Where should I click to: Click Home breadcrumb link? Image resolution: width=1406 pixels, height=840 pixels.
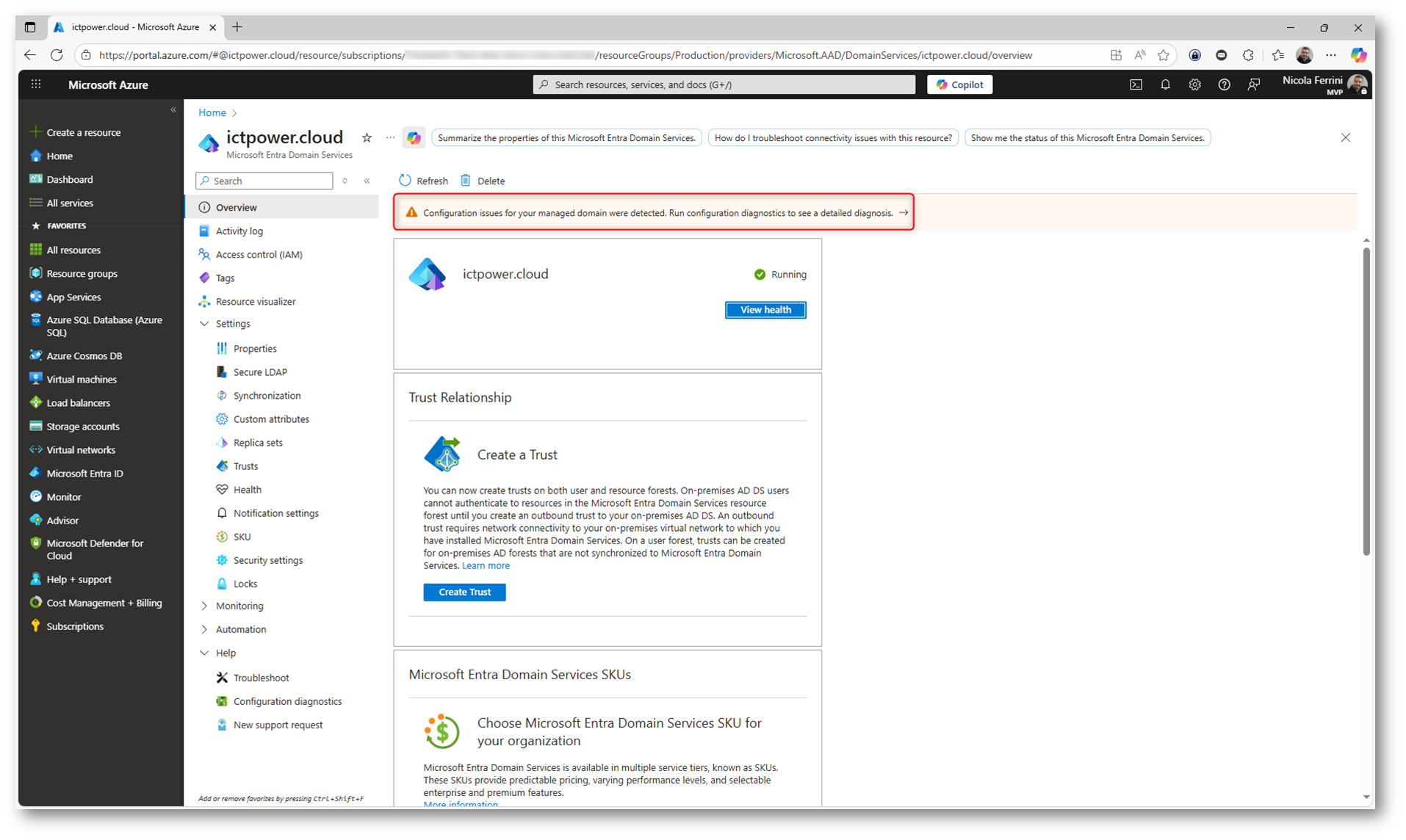[x=212, y=112]
